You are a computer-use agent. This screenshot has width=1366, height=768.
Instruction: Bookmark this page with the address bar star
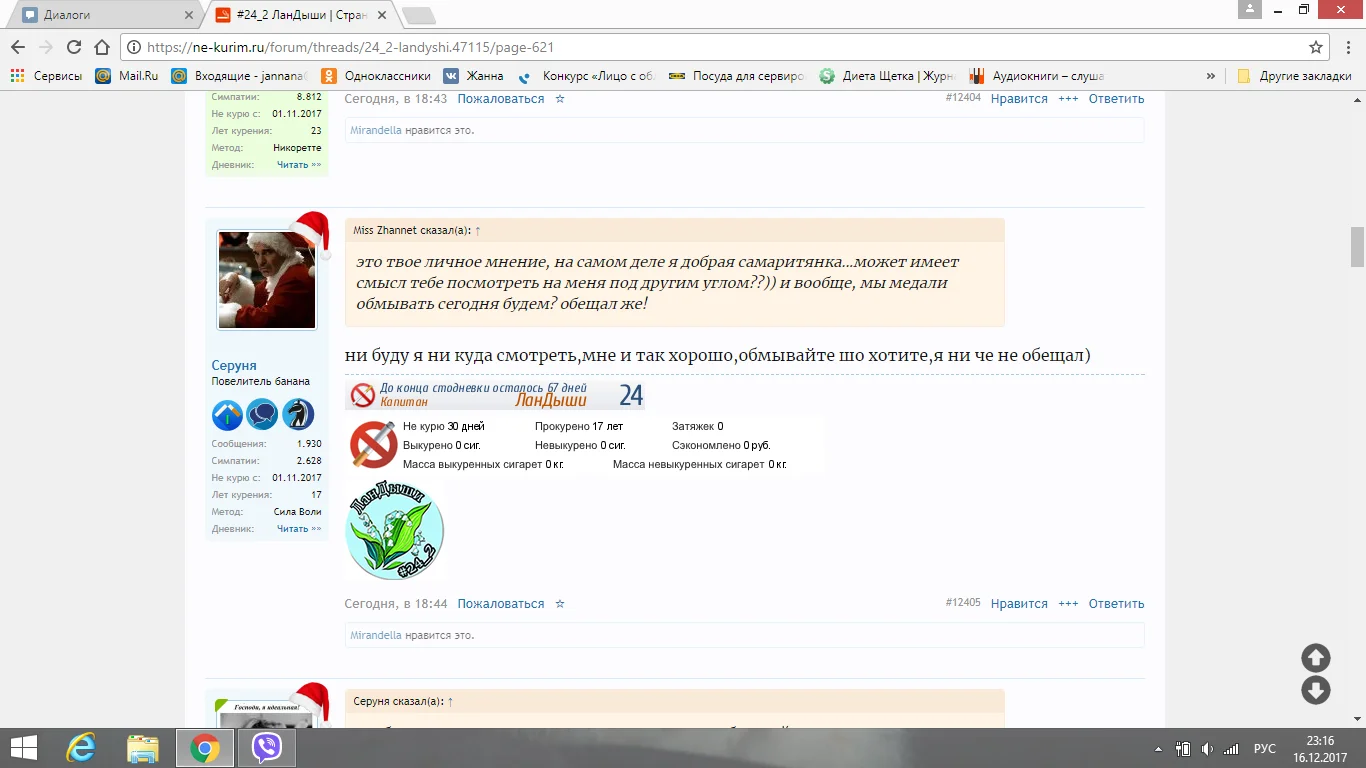click(1316, 47)
